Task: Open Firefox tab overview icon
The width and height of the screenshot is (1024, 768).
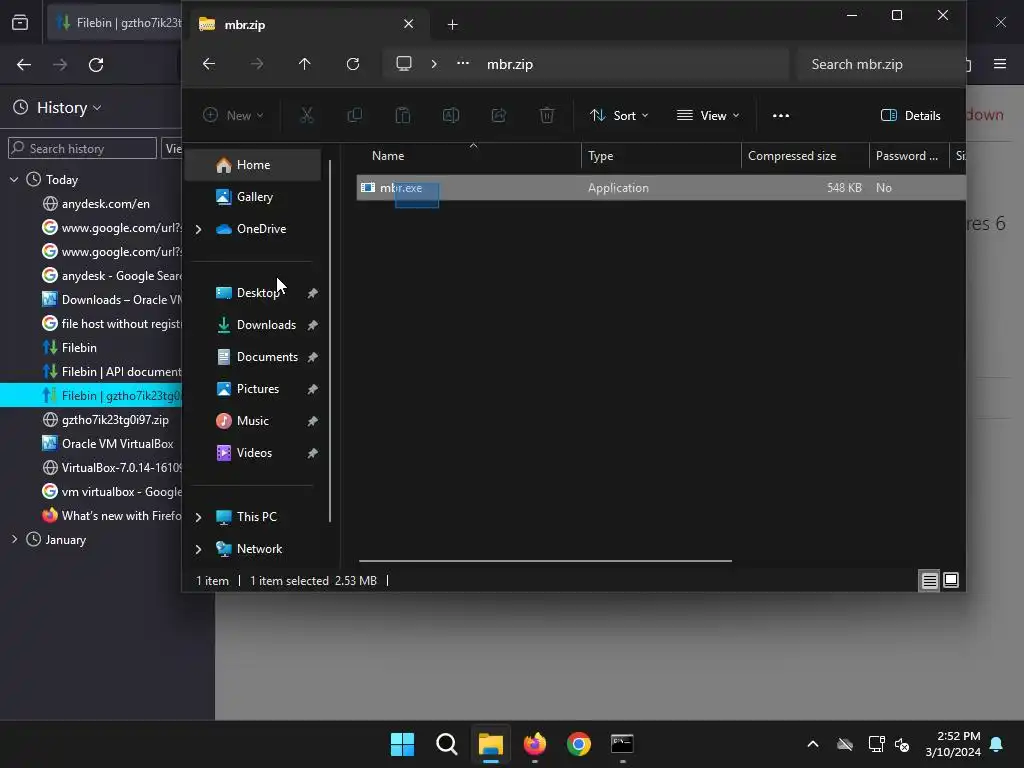Action: coord(20,23)
